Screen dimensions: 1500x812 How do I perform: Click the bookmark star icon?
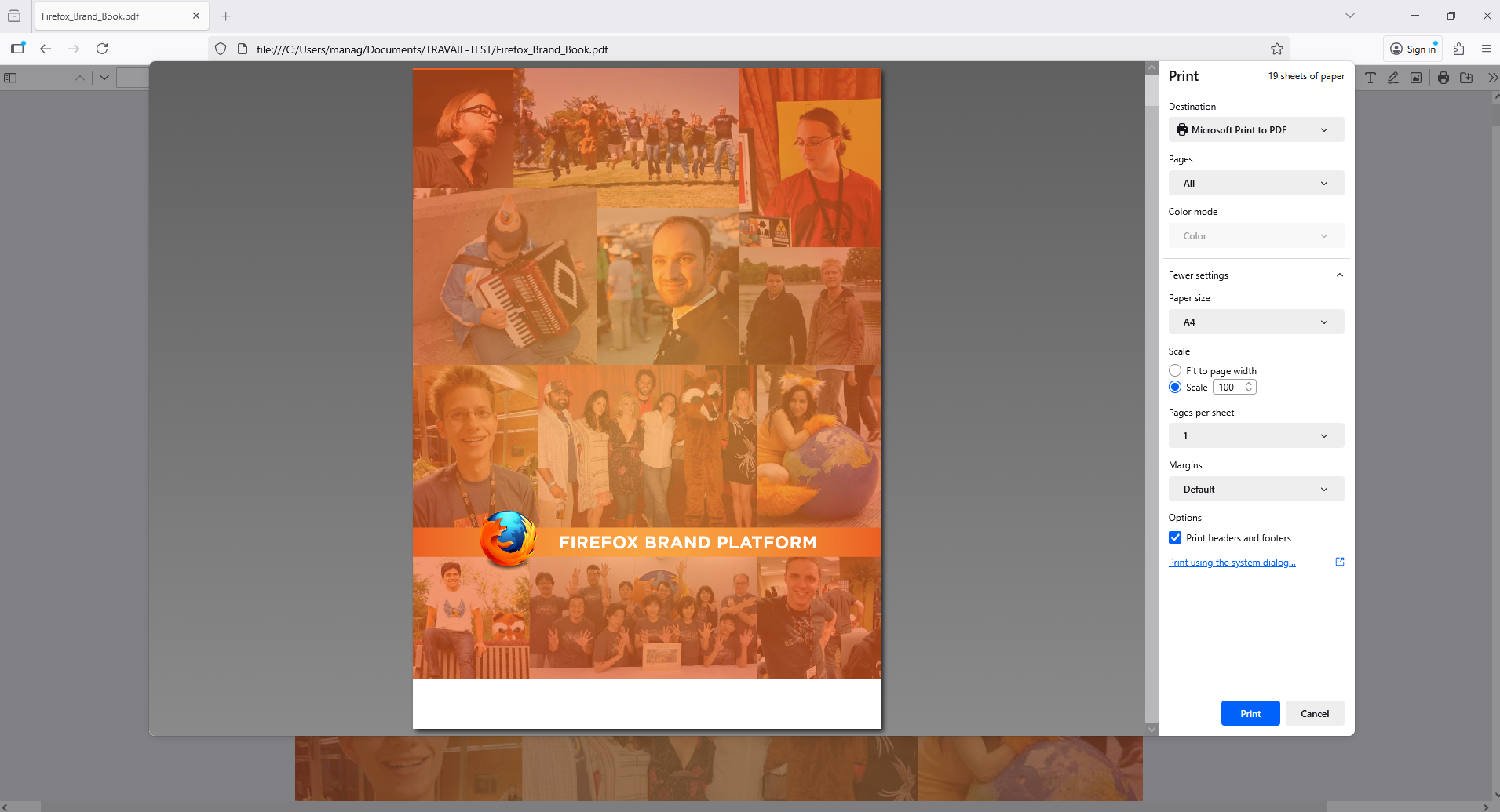pyautogui.click(x=1277, y=49)
